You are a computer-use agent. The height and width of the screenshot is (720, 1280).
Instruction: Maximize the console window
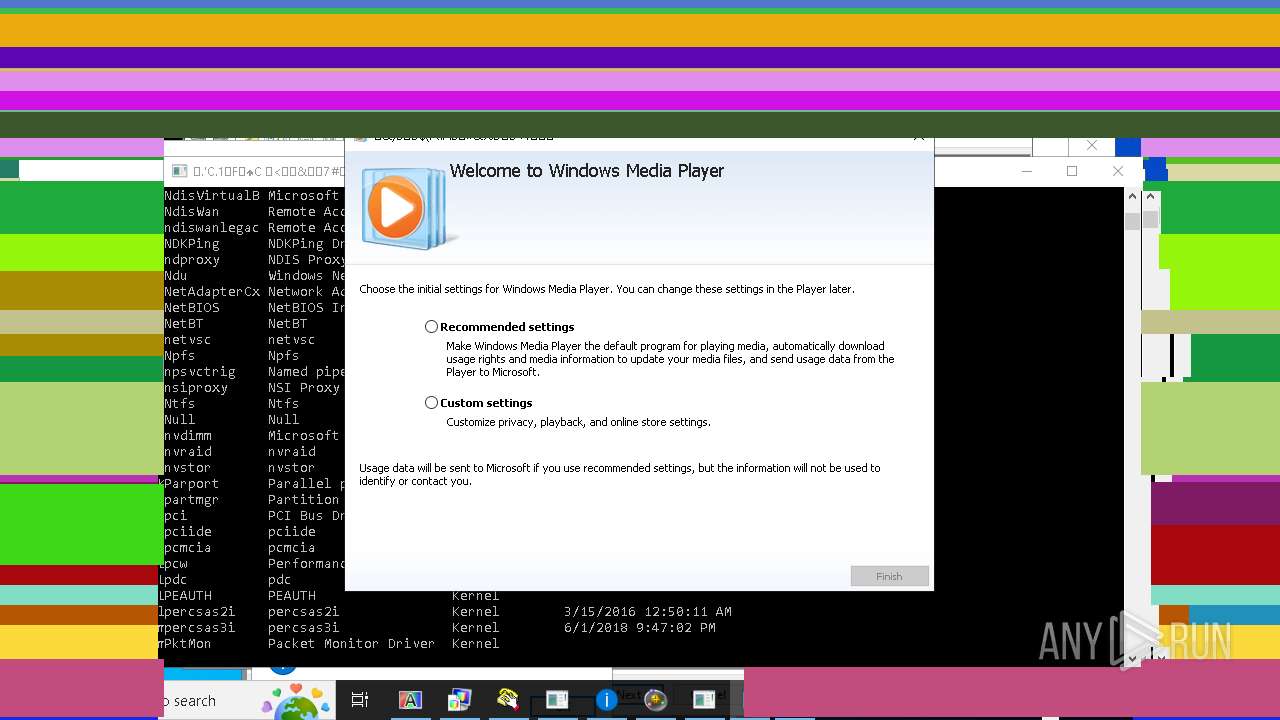[x=1072, y=171]
